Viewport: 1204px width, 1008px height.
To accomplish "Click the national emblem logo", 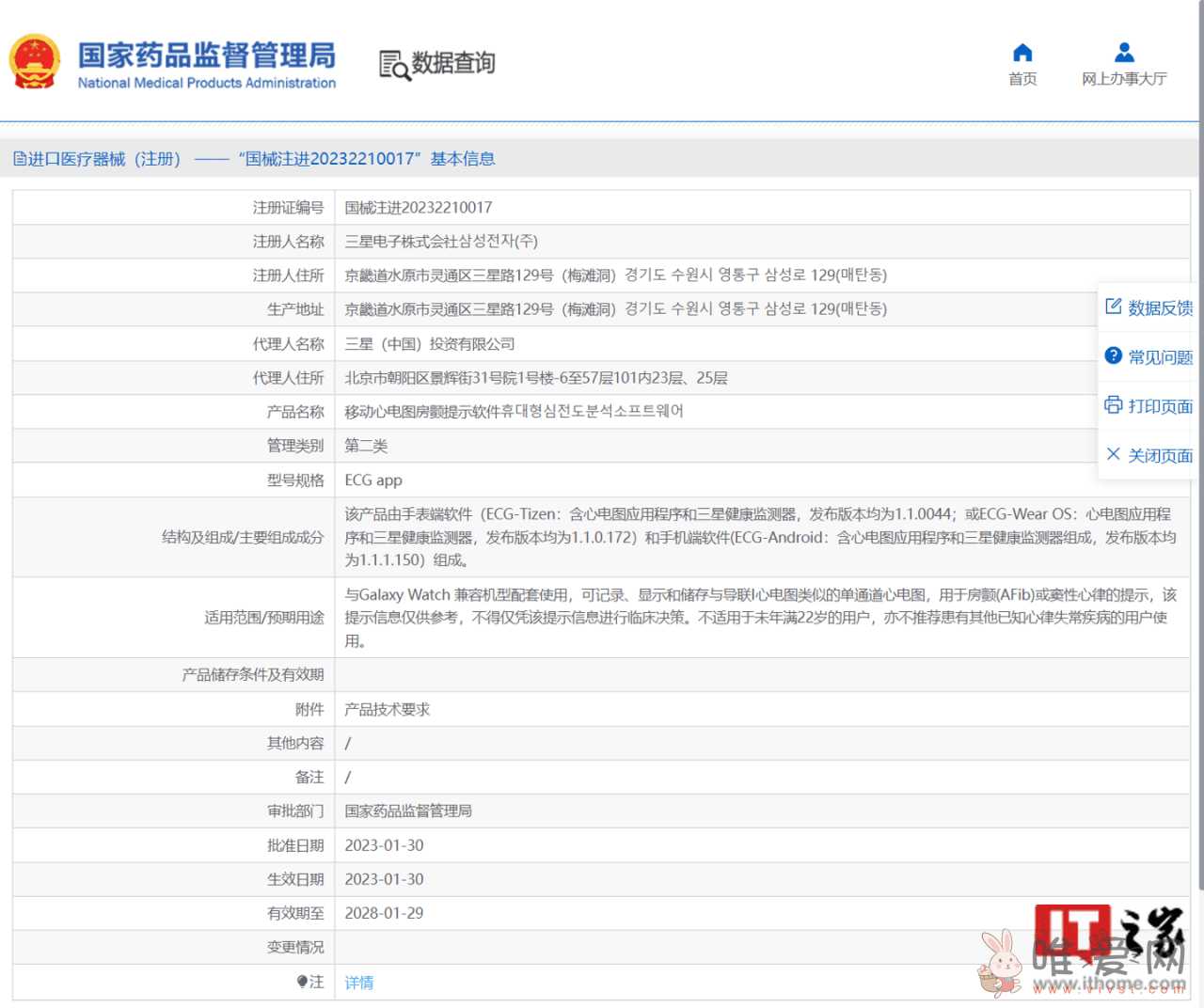I will 35,63.
